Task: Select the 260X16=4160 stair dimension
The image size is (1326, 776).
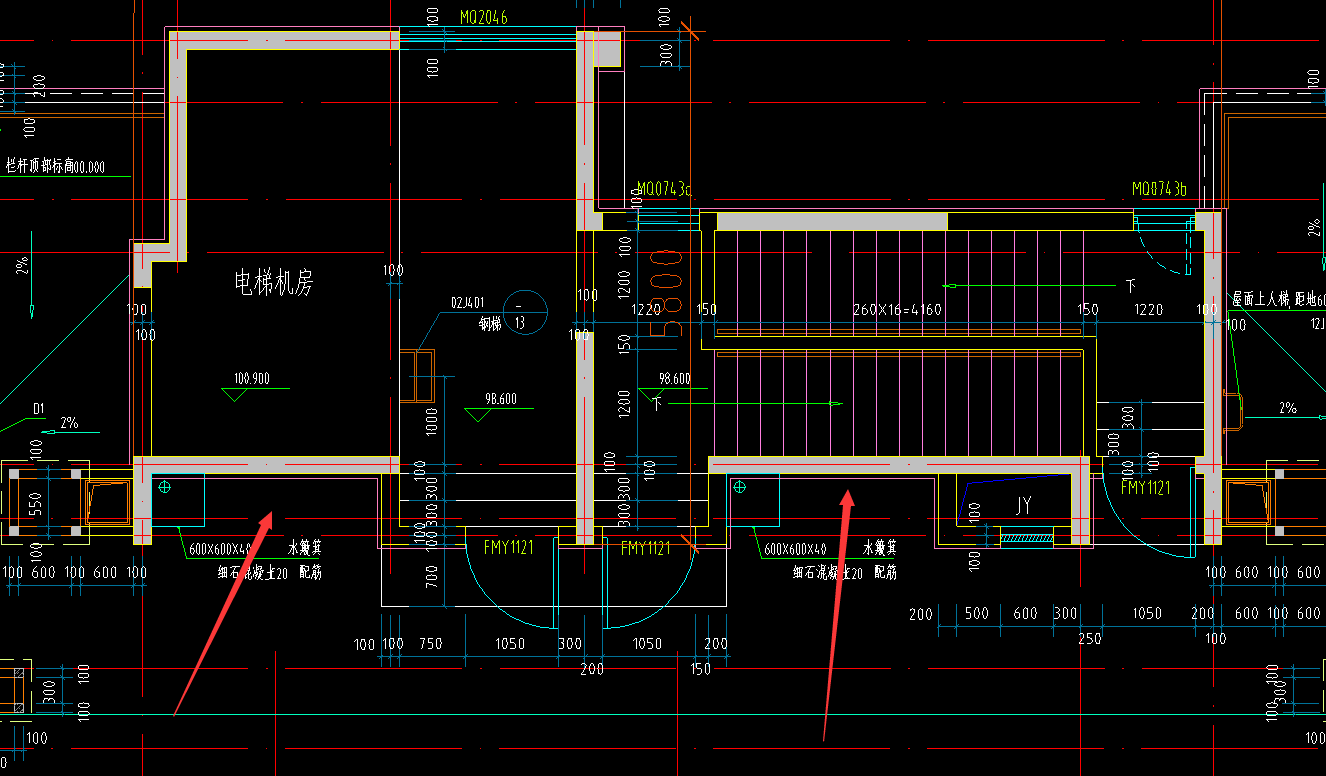Action: (x=897, y=310)
